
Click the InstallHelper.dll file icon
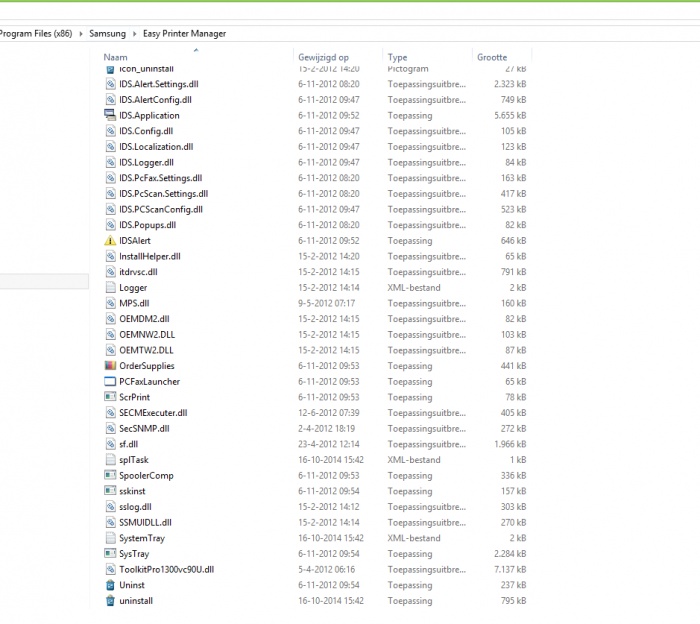(110, 256)
